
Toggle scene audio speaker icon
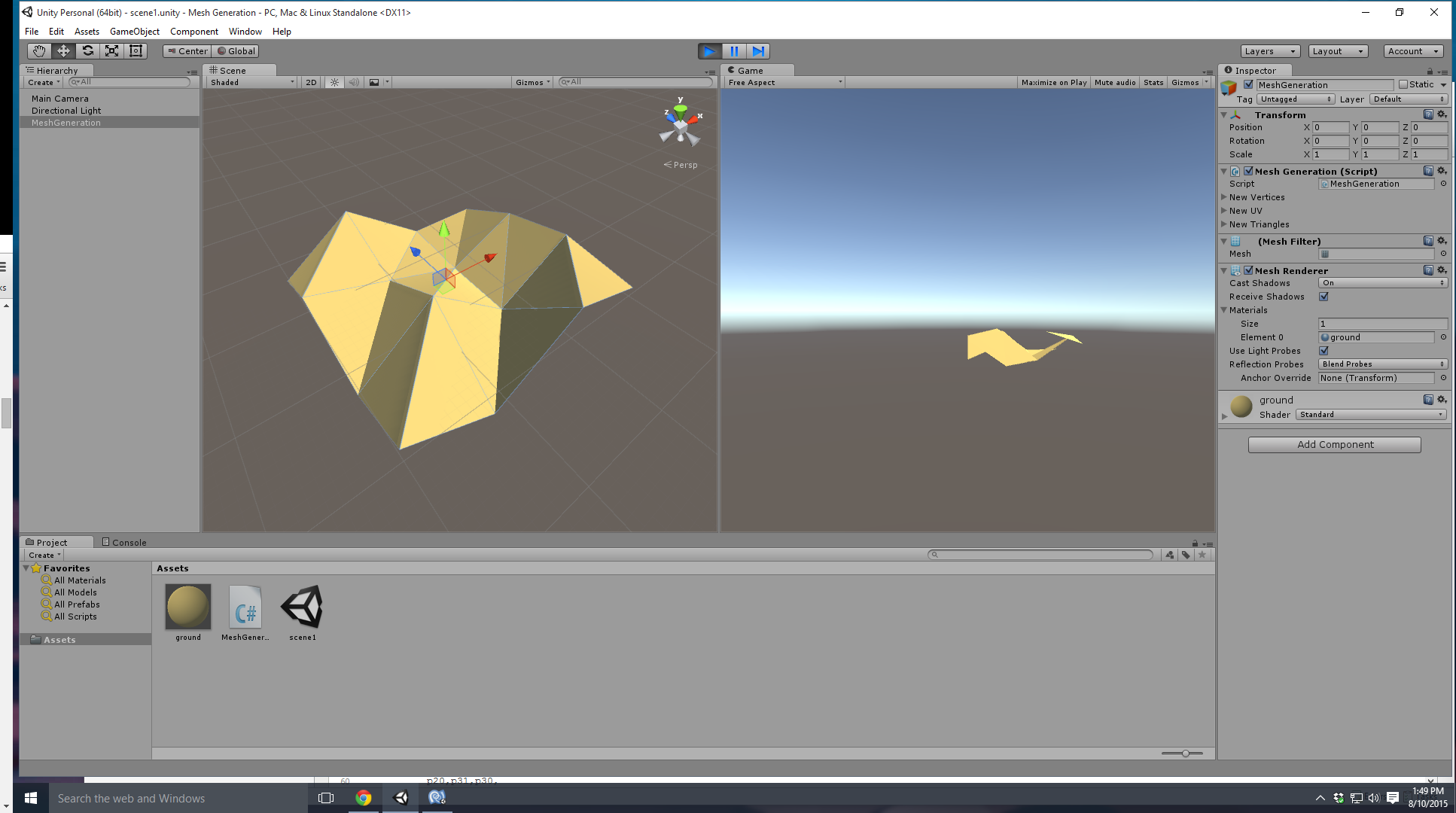coord(354,82)
